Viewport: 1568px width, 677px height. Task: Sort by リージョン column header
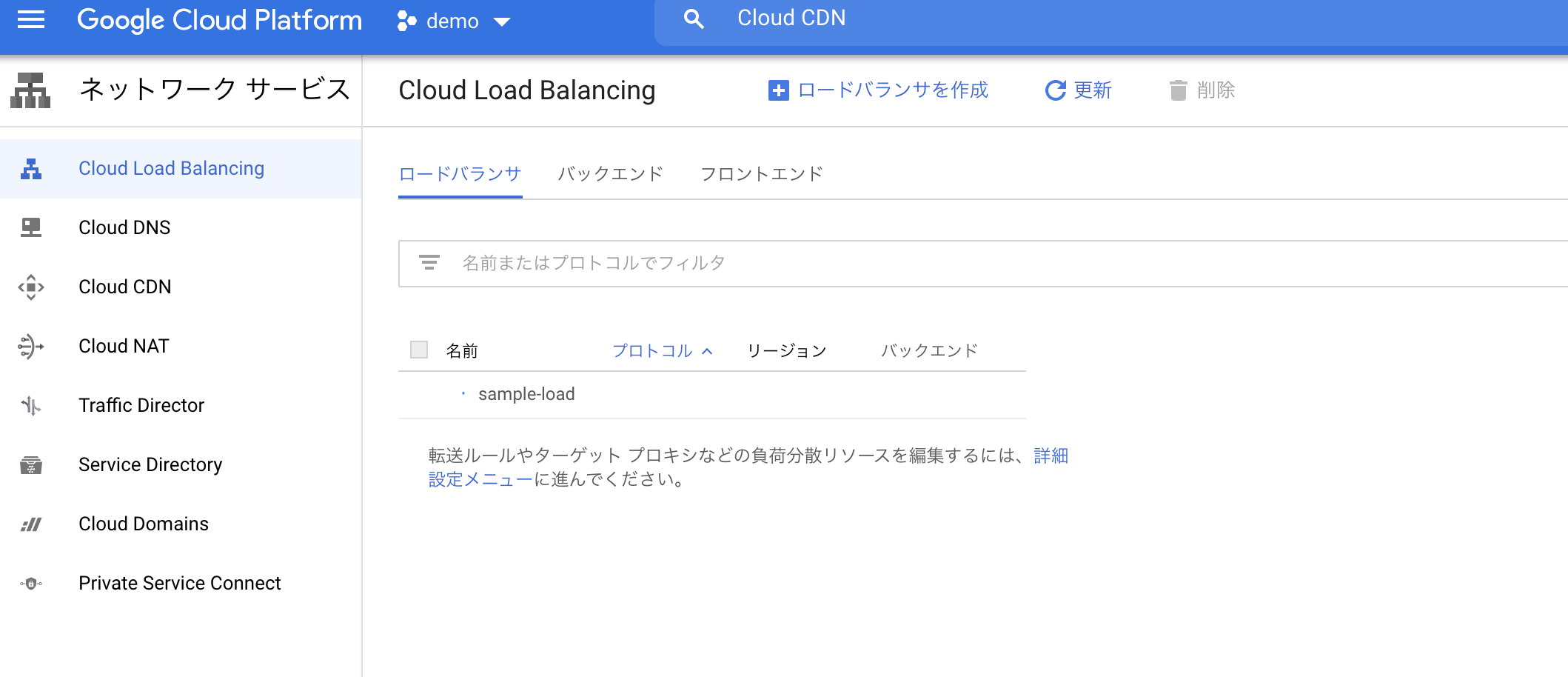787,350
